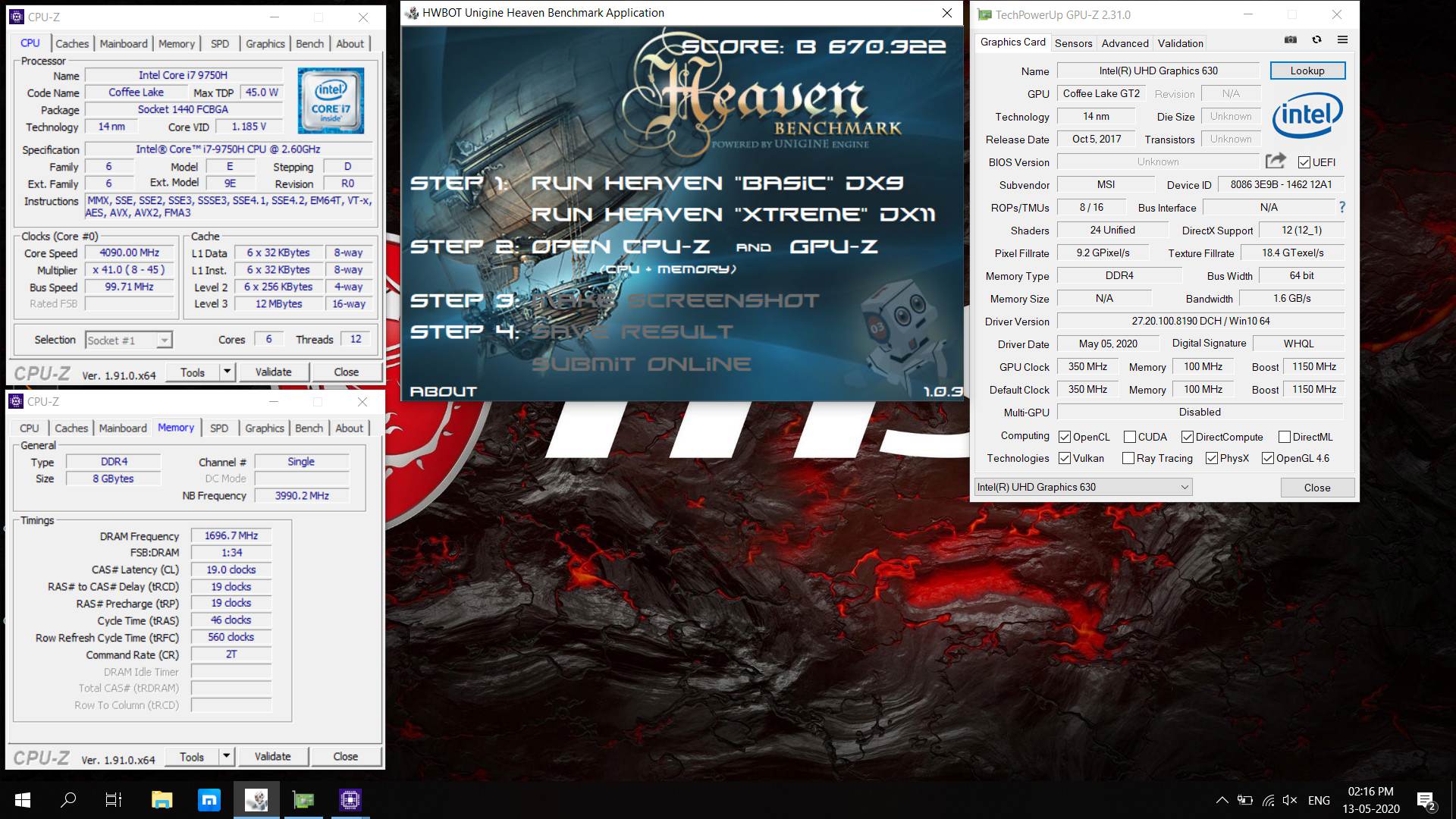Click RUN HEAVEN "BASIC" DX9
This screenshot has width=1456, height=819.
(x=717, y=183)
